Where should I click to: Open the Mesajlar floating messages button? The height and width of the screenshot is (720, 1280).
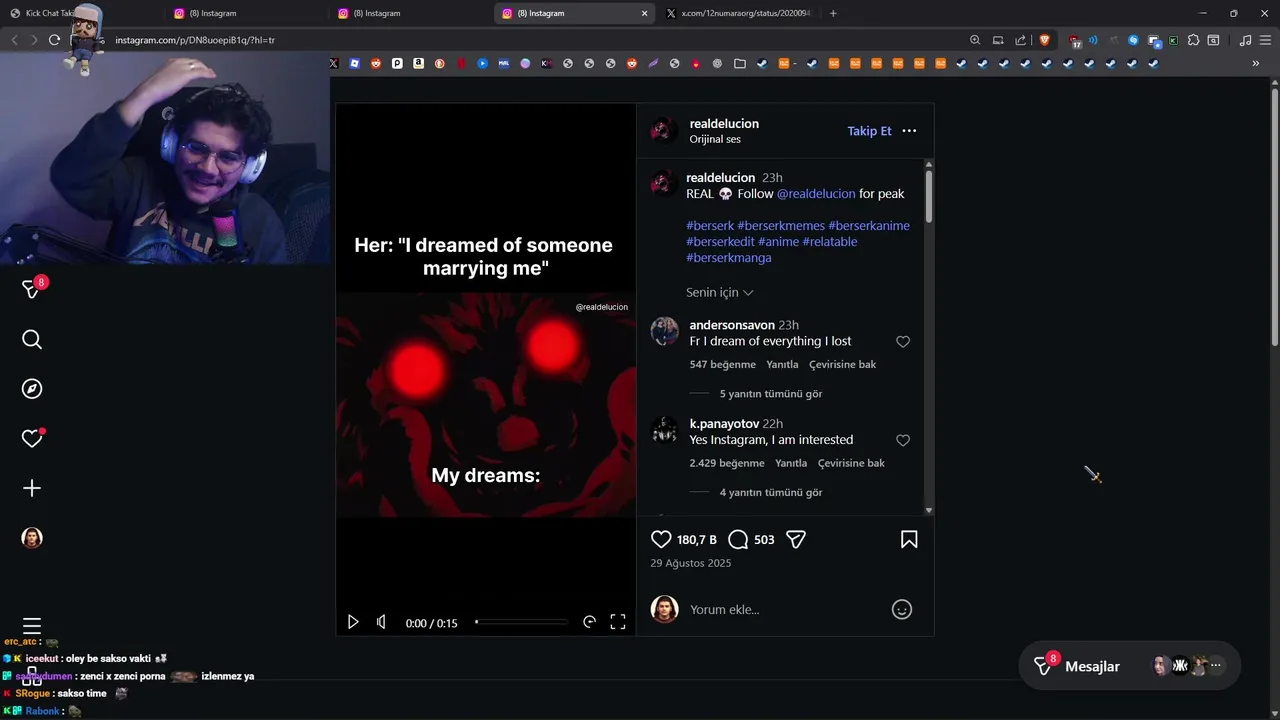[1129, 666]
